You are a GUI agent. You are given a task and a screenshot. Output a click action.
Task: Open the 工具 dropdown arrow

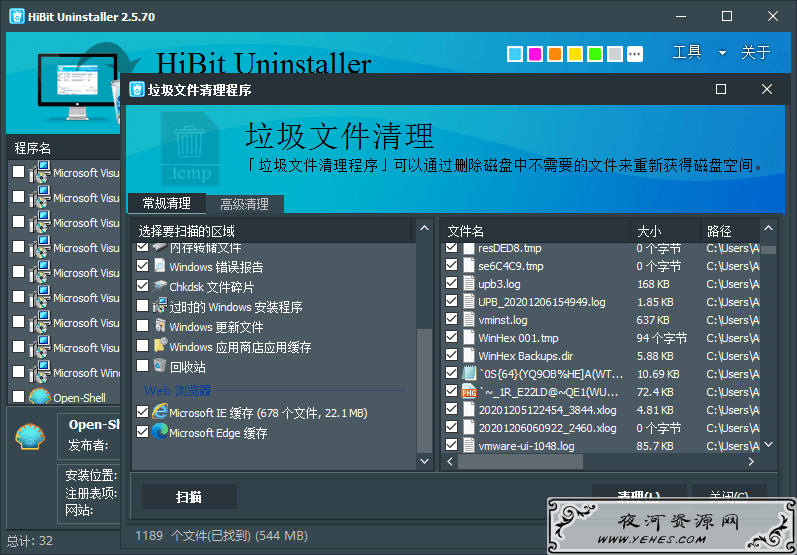coord(722,52)
